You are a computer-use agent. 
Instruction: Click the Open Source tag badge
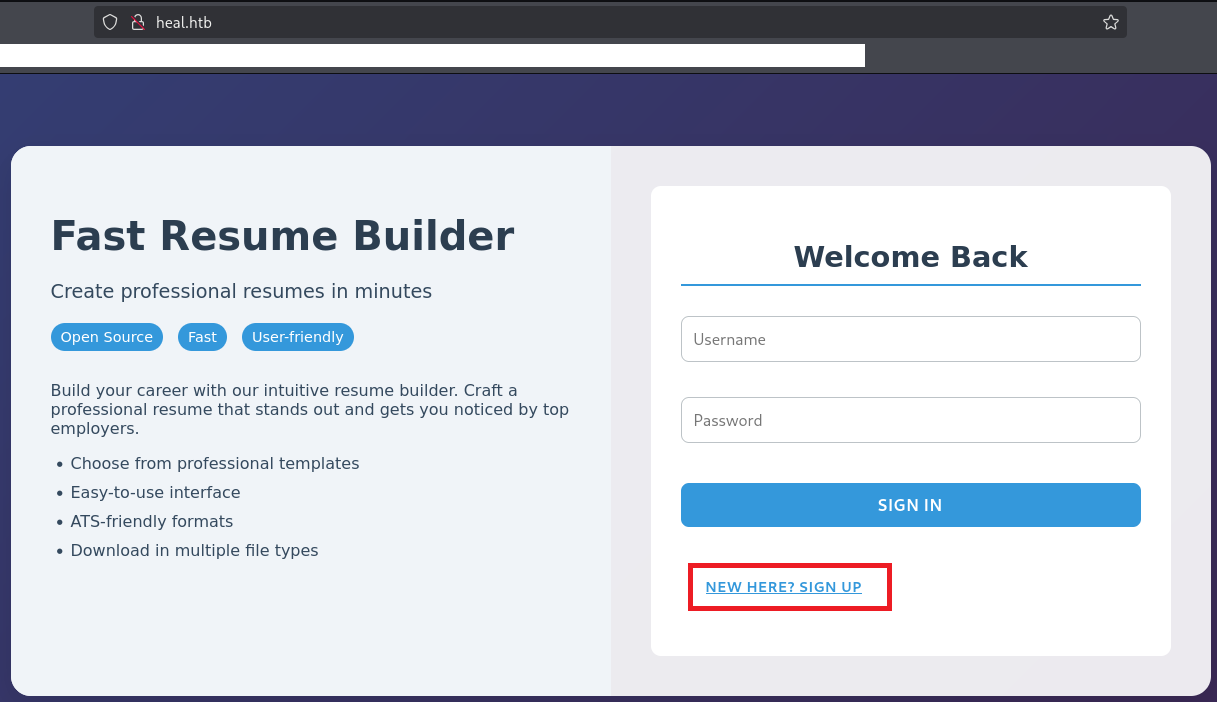click(x=107, y=337)
